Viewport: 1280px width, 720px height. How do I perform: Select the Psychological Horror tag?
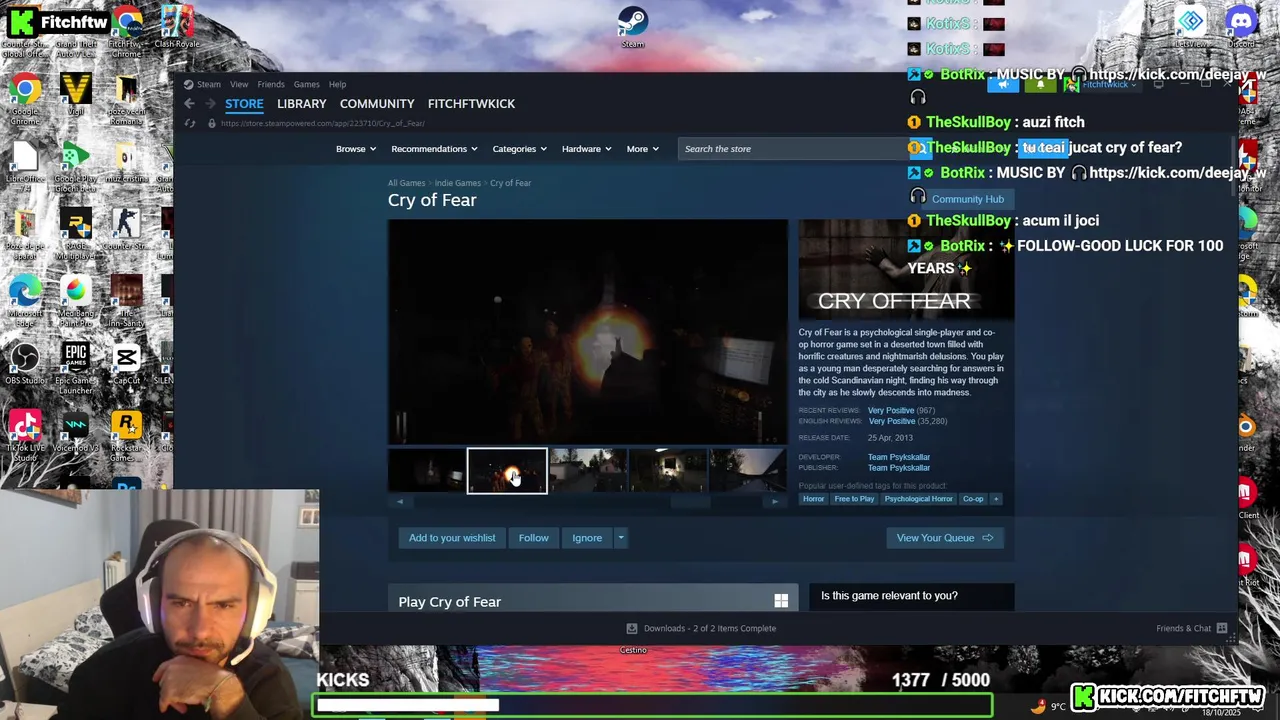pos(918,499)
